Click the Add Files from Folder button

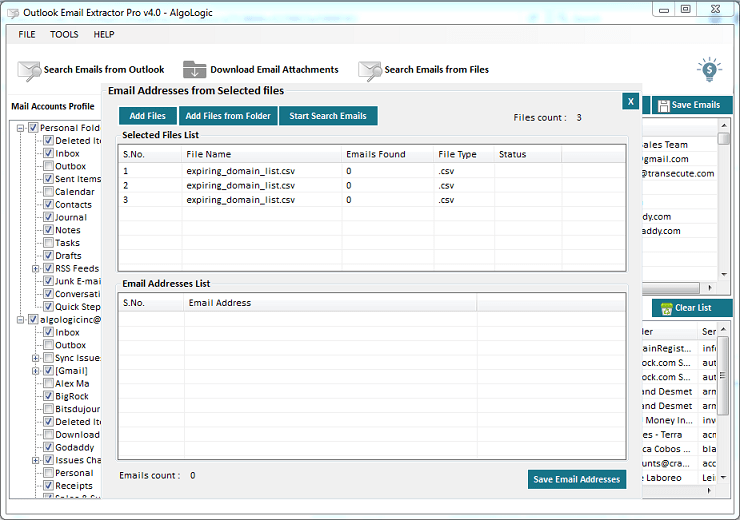coord(228,116)
